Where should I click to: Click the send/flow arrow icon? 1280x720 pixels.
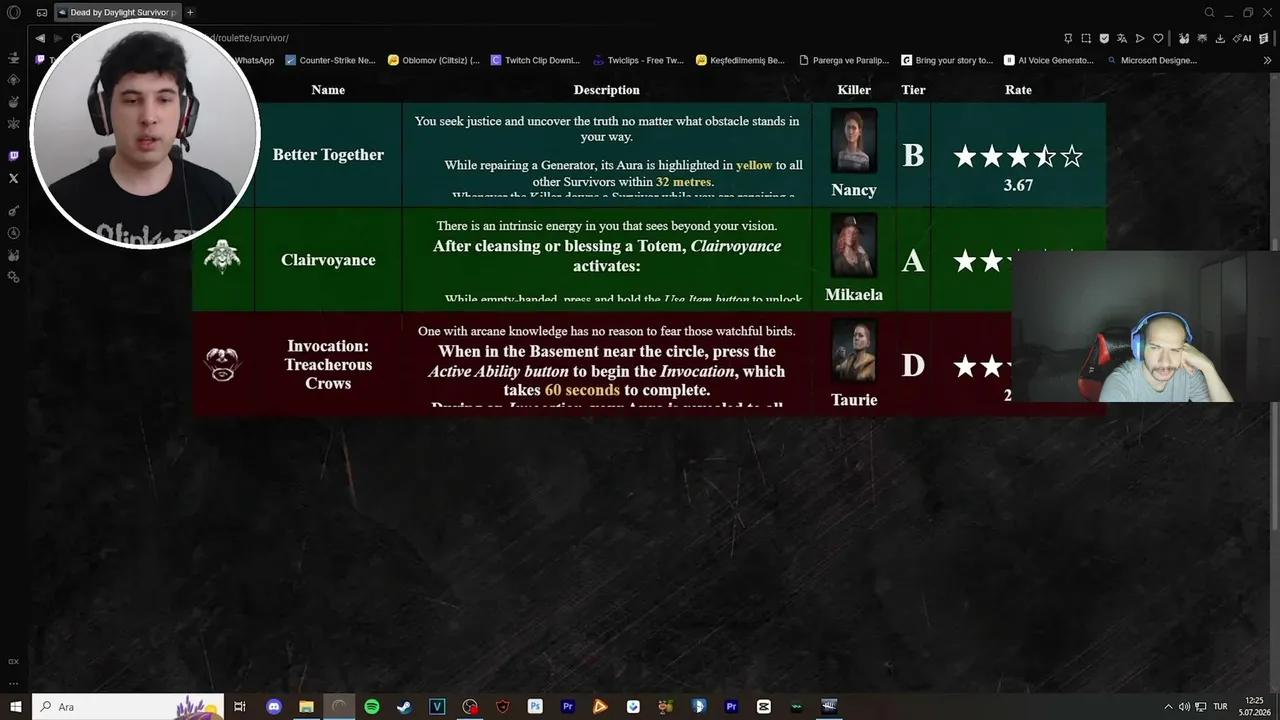click(1140, 38)
